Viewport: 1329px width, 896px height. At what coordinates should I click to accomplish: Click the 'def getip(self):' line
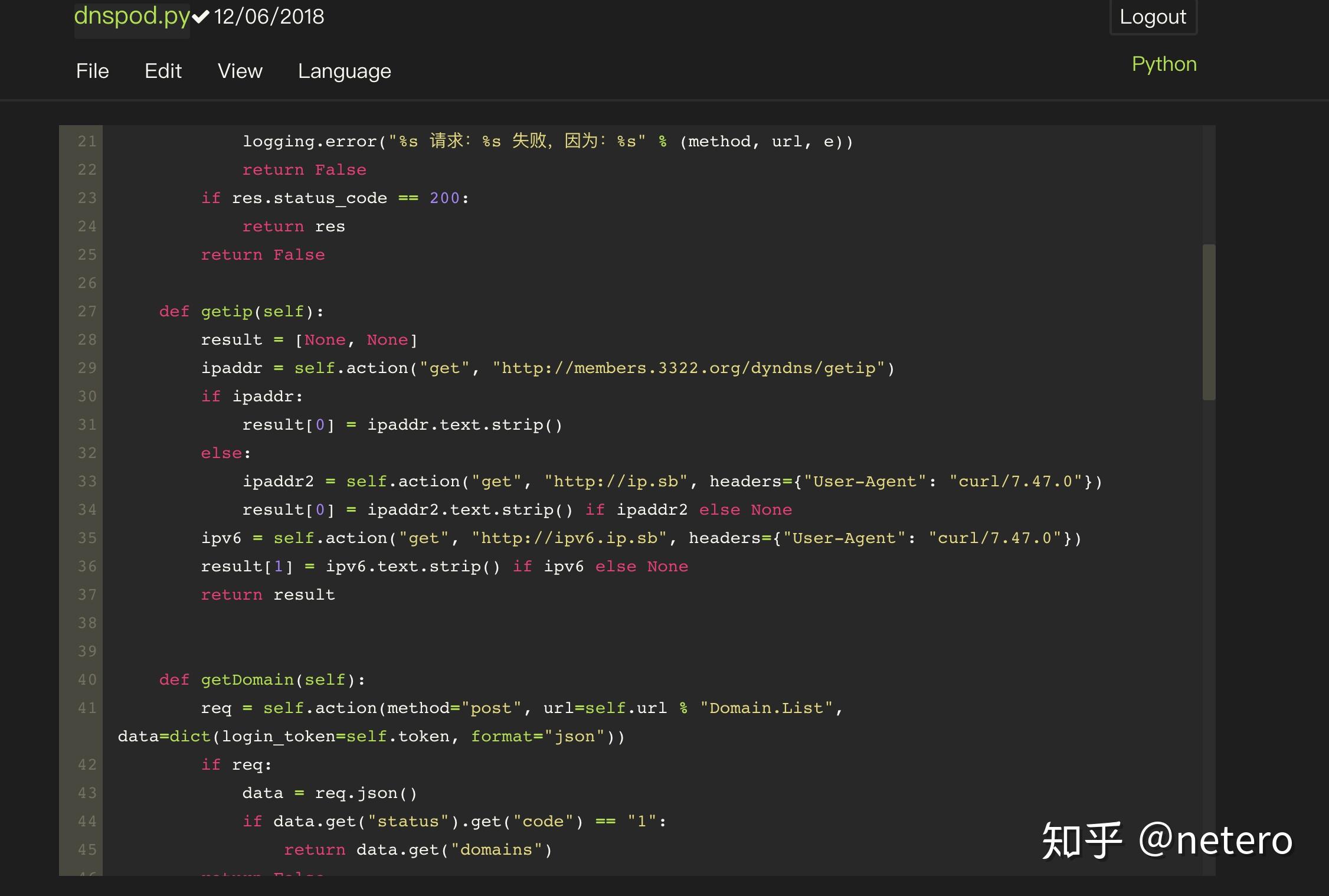pyautogui.click(x=241, y=312)
